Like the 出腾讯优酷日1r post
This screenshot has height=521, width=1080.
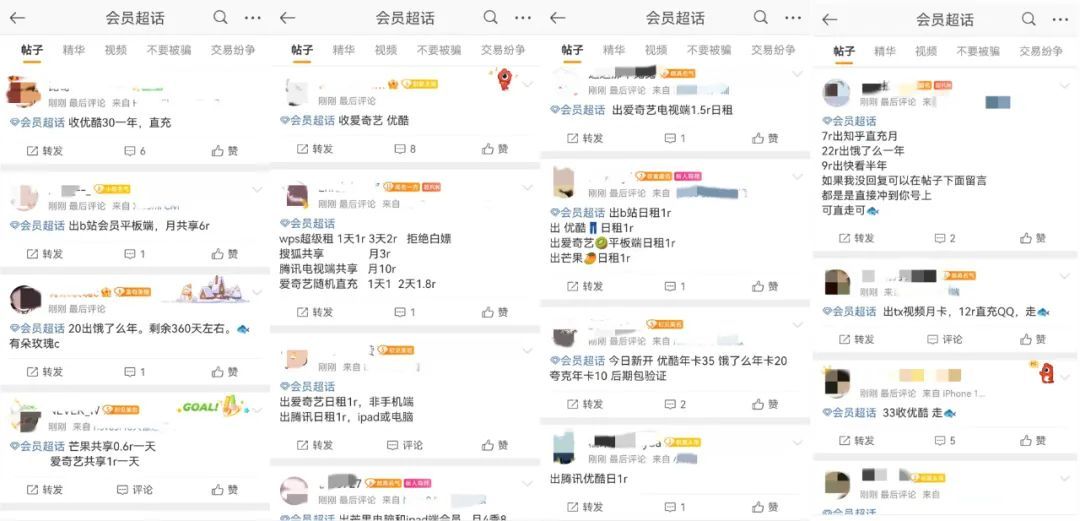765,507
